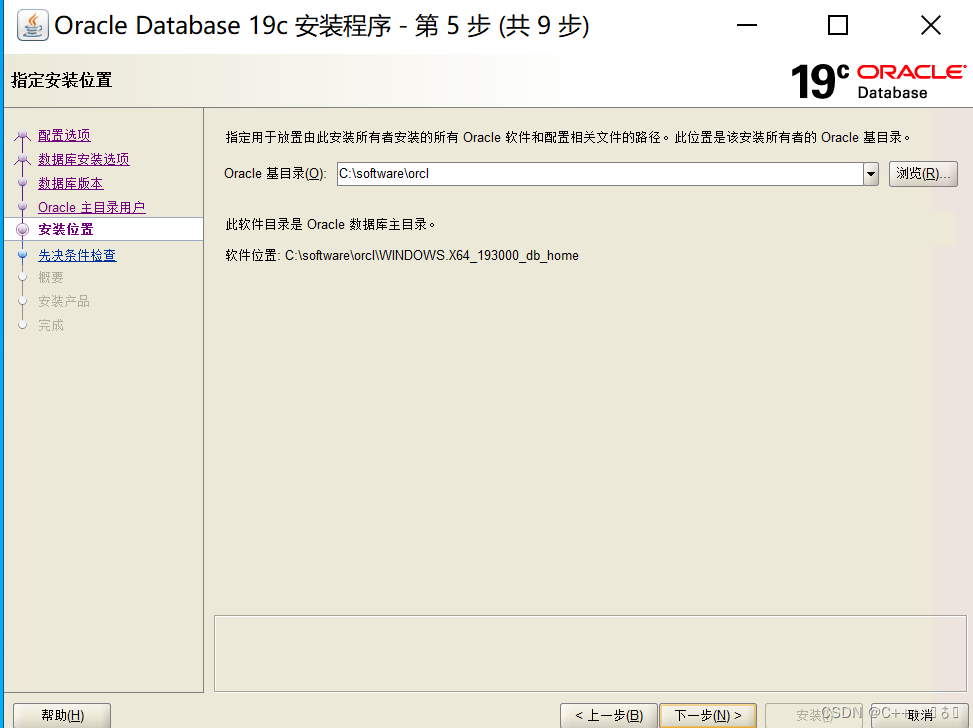Viewport: 973px width, 728px height.
Task: Click the 取消 cancel button
Action: click(920, 716)
